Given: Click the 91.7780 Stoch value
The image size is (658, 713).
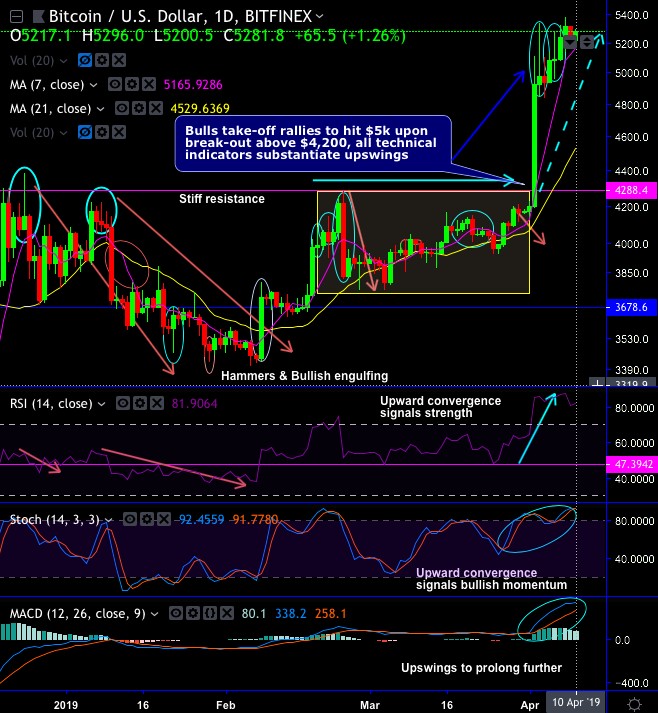Looking at the screenshot, I should 255,520.
